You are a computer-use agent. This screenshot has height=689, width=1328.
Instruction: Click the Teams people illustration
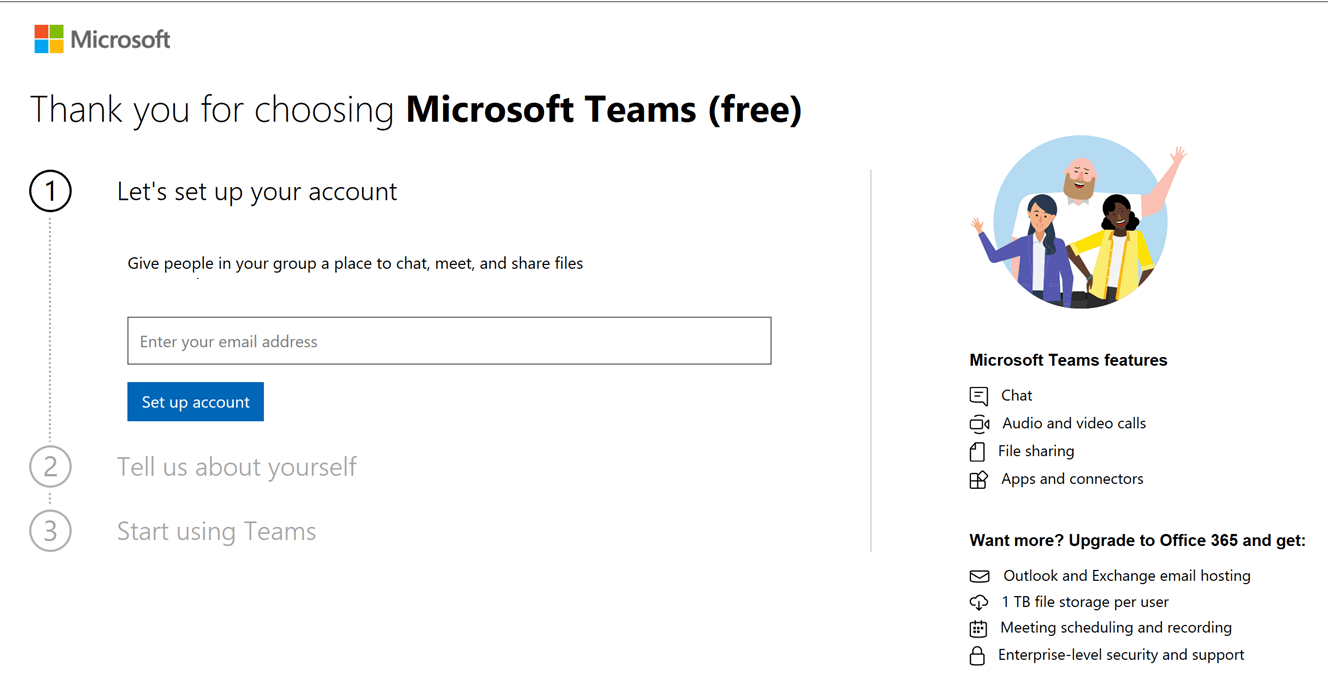pos(1078,223)
